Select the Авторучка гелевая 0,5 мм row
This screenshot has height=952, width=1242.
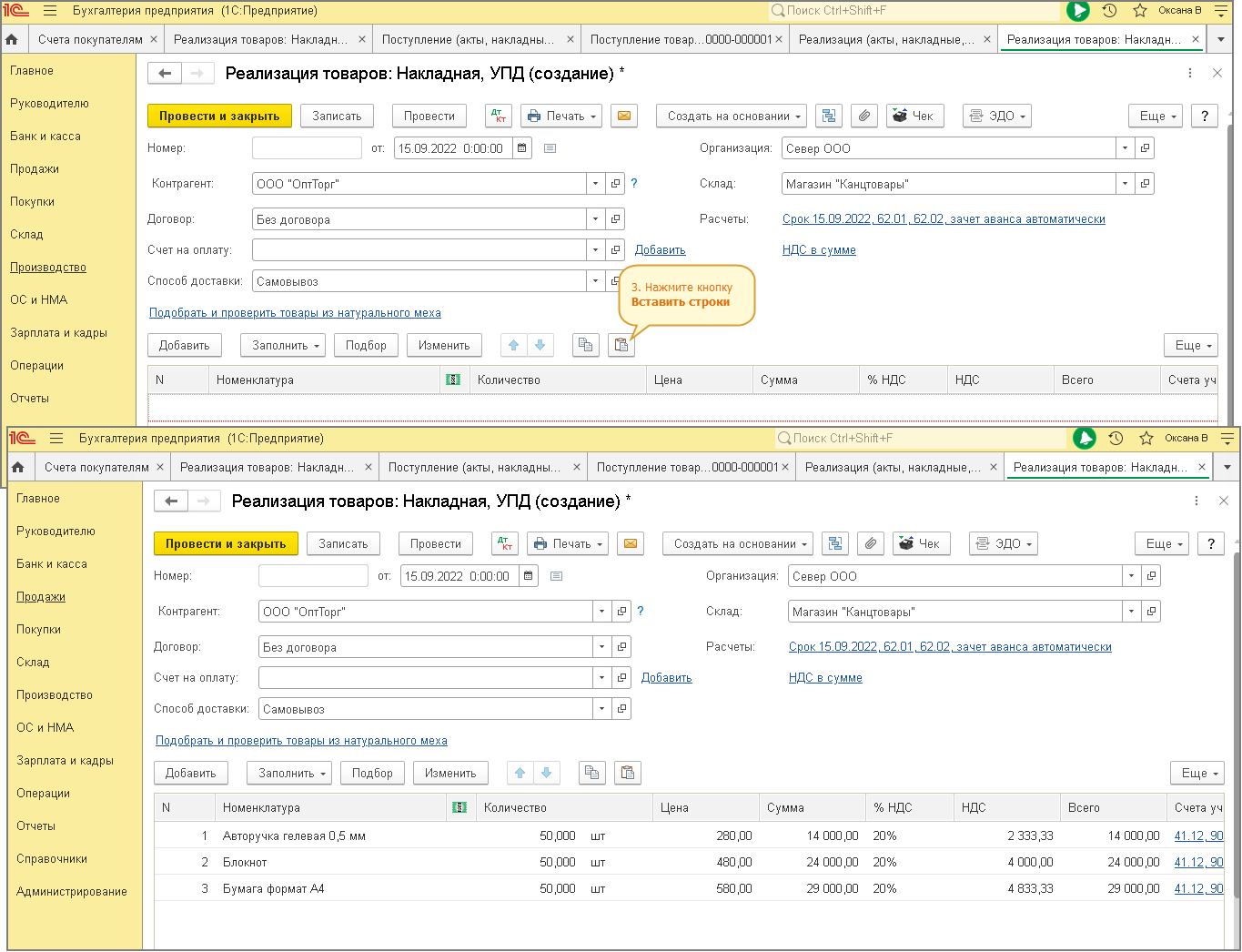(x=689, y=836)
